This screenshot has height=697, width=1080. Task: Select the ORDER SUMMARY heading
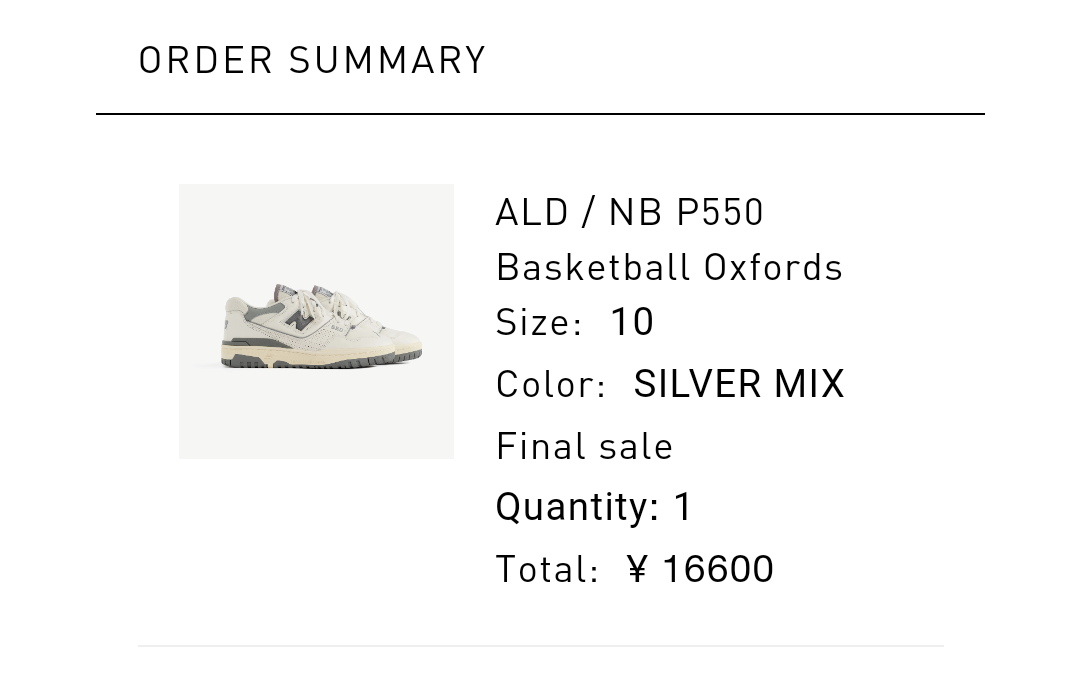(312, 60)
